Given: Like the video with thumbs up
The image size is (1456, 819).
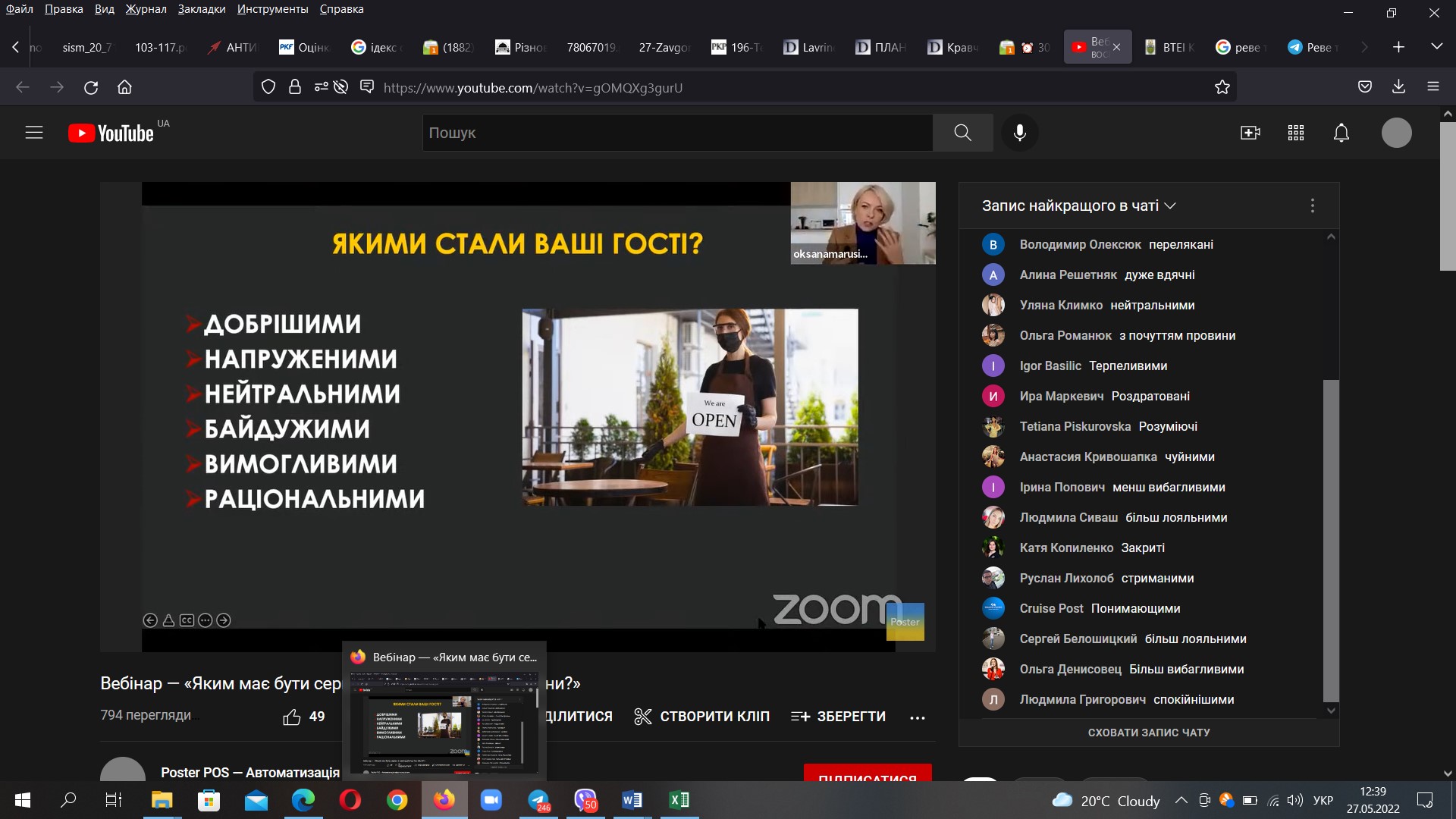Looking at the screenshot, I should [x=292, y=717].
